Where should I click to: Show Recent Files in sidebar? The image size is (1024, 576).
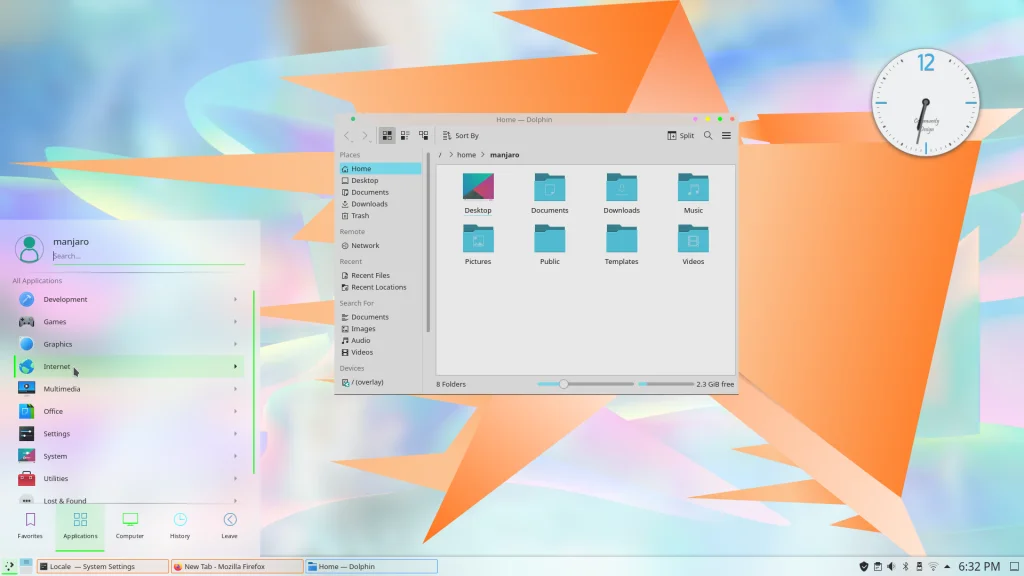coord(380,276)
